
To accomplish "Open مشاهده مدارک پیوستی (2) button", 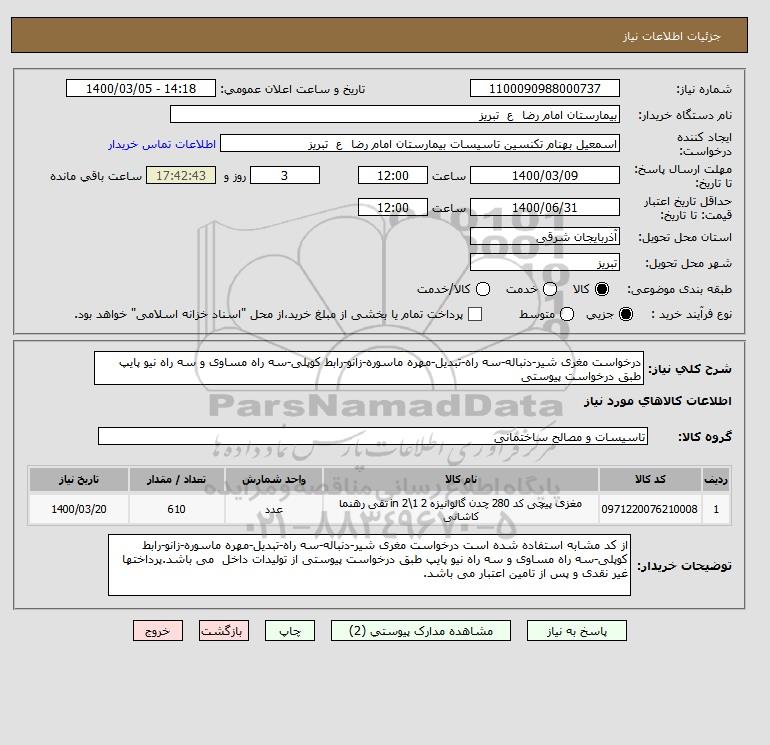I will tap(421, 631).
